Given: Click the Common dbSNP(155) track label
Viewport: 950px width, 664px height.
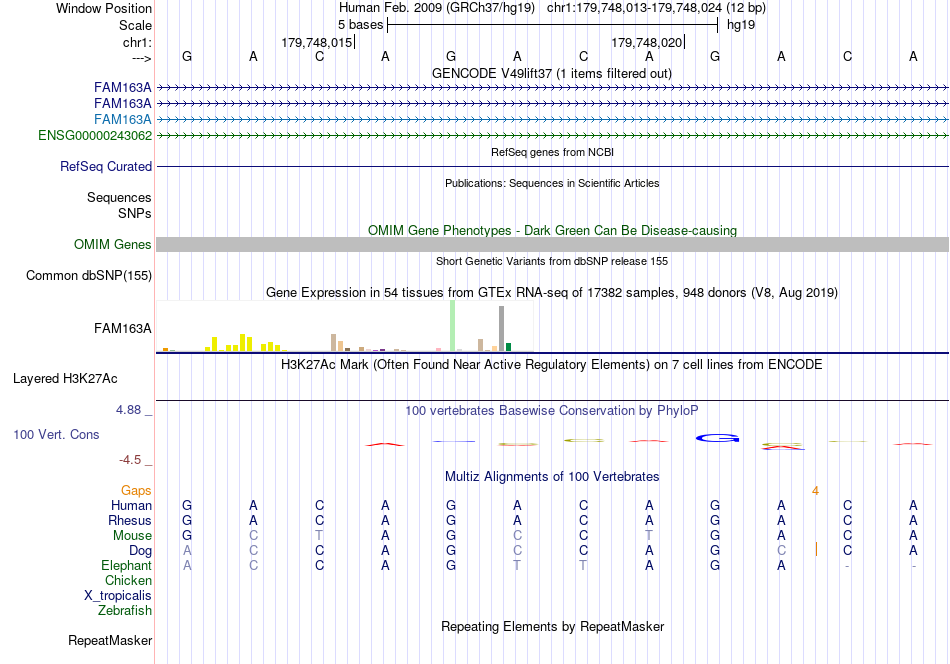Looking at the screenshot, I should pyautogui.click(x=89, y=276).
